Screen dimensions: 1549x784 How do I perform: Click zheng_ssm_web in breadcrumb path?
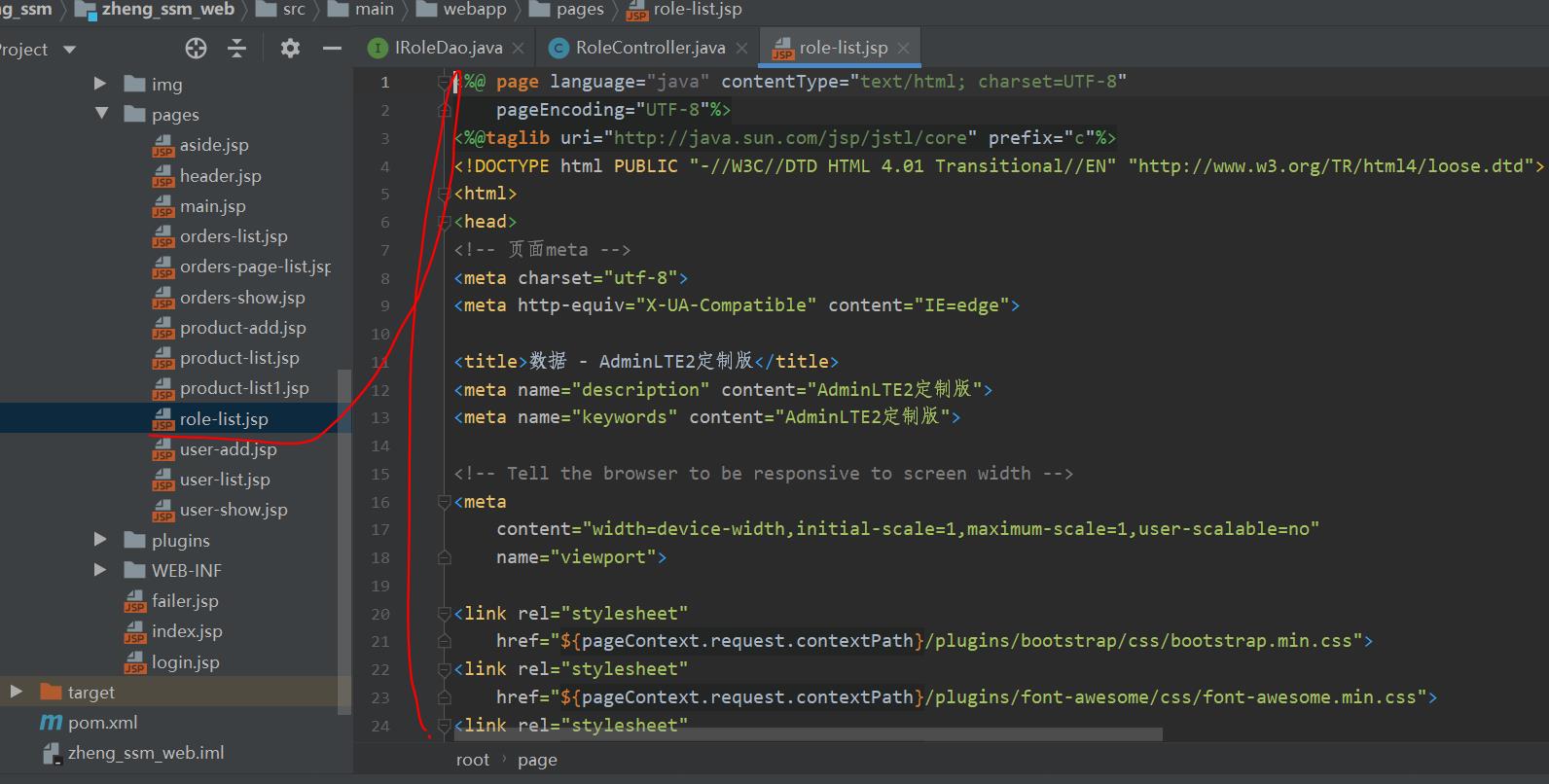167,9
